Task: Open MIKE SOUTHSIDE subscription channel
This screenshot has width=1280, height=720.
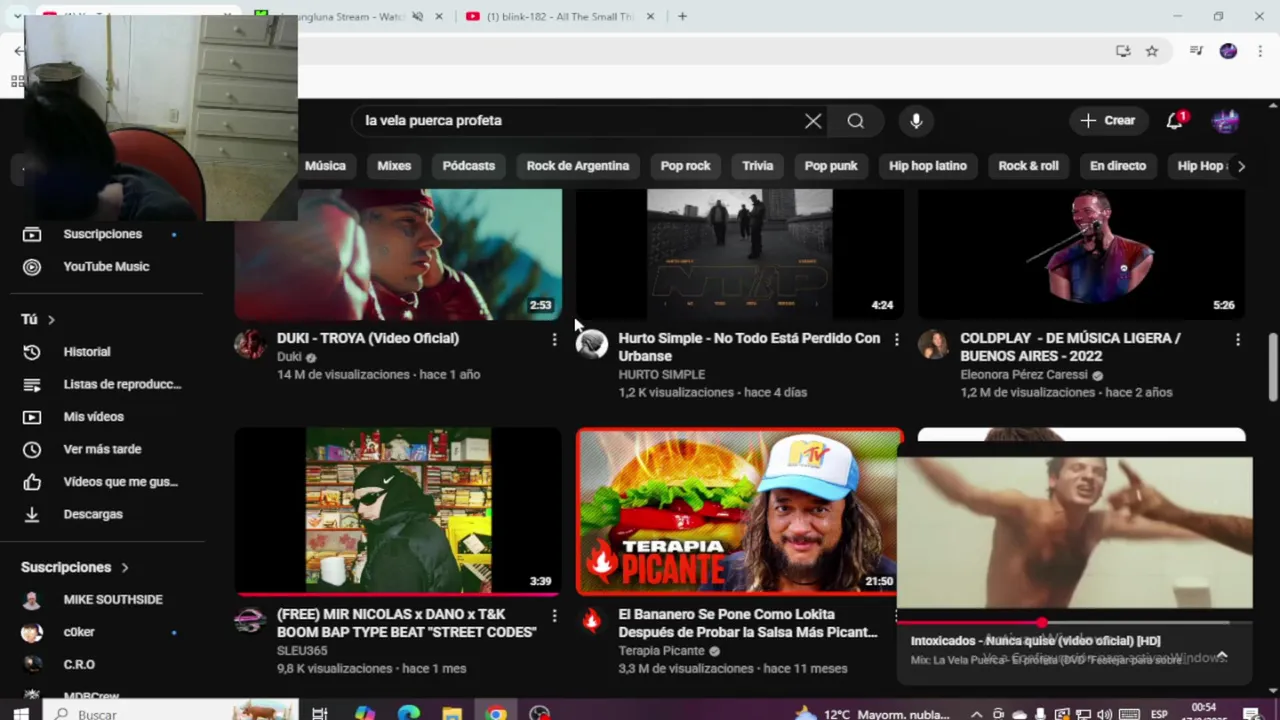Action: 108,600
